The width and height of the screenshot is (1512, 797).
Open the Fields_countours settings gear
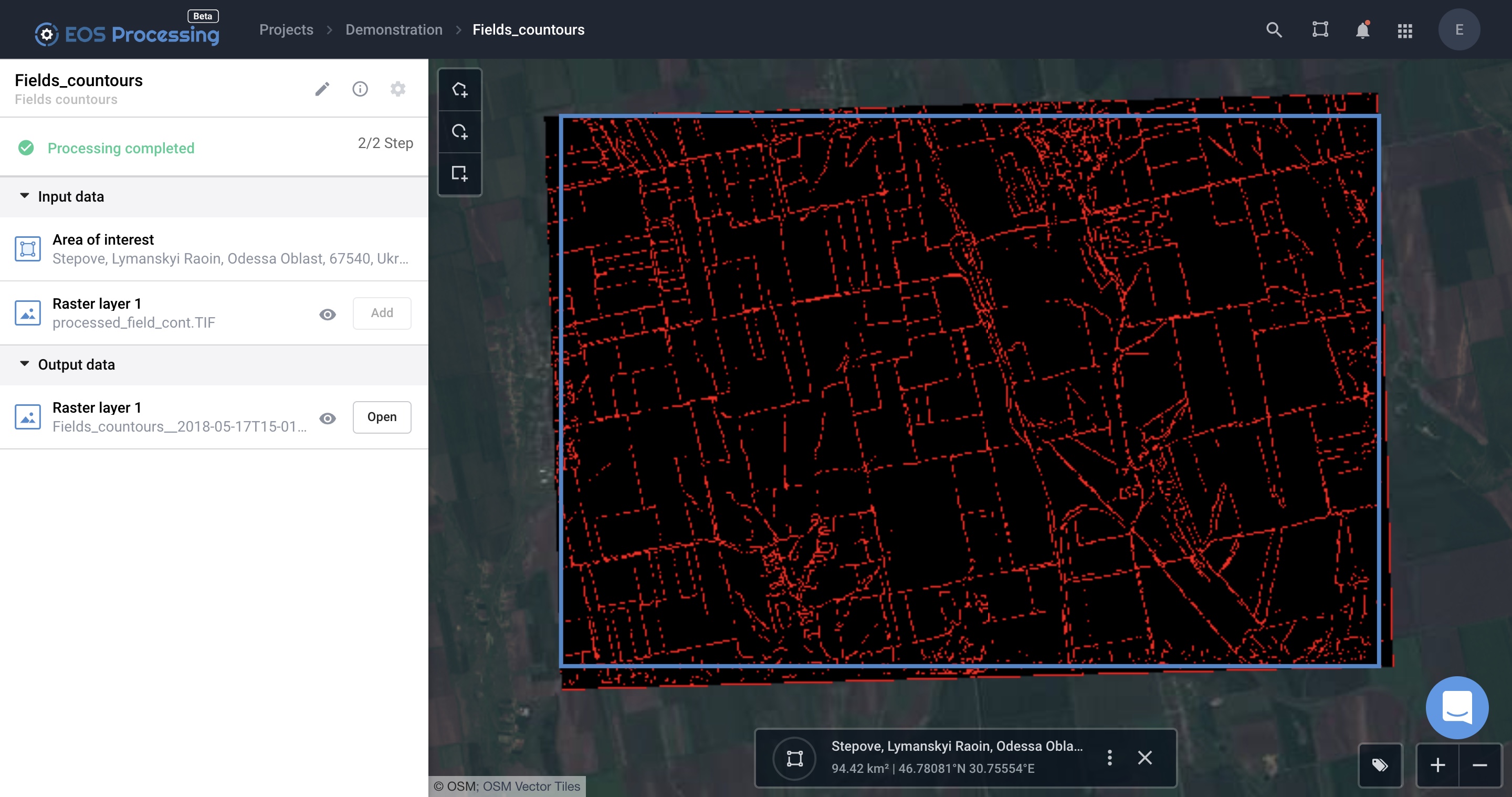pyautogui.click(x=398, y=89)
